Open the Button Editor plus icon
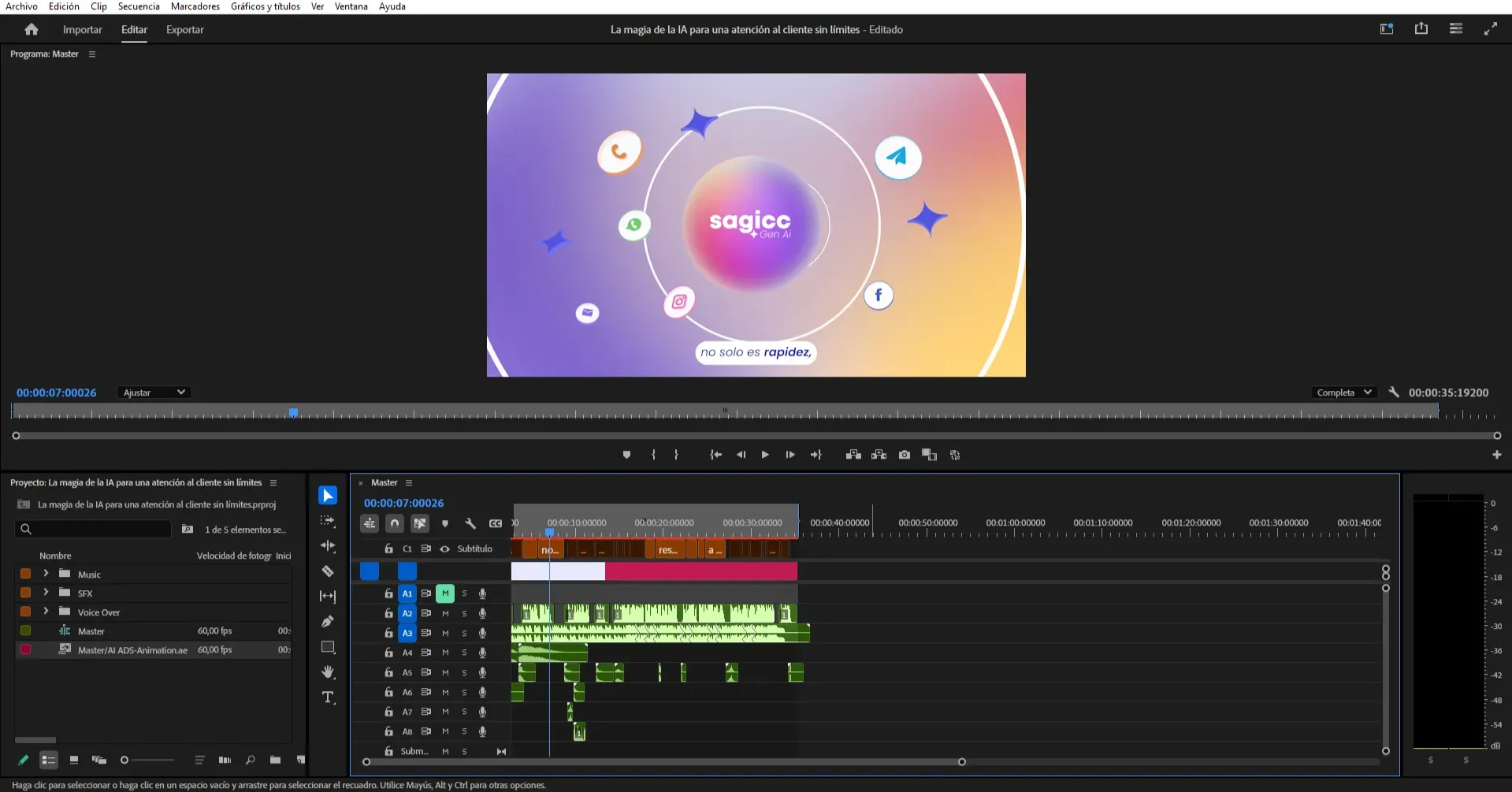 pos(1497,455)
